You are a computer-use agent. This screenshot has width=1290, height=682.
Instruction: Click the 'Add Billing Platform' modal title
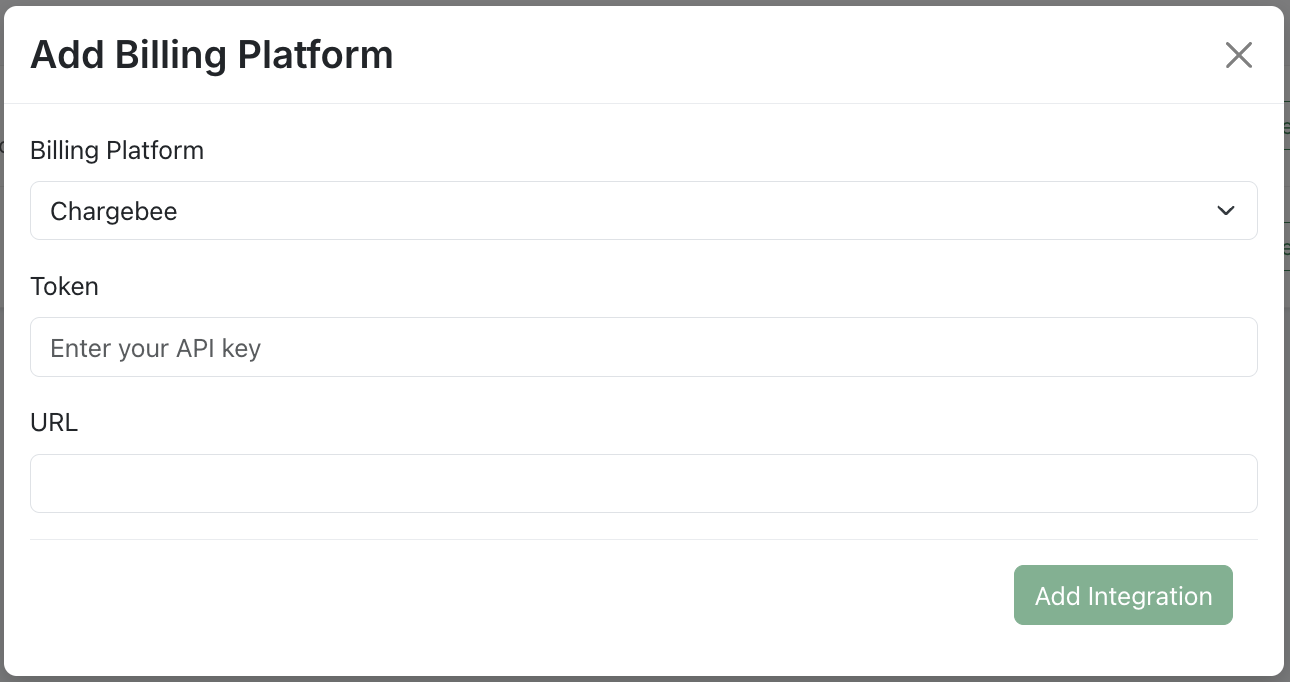click(x=212, y=55)
